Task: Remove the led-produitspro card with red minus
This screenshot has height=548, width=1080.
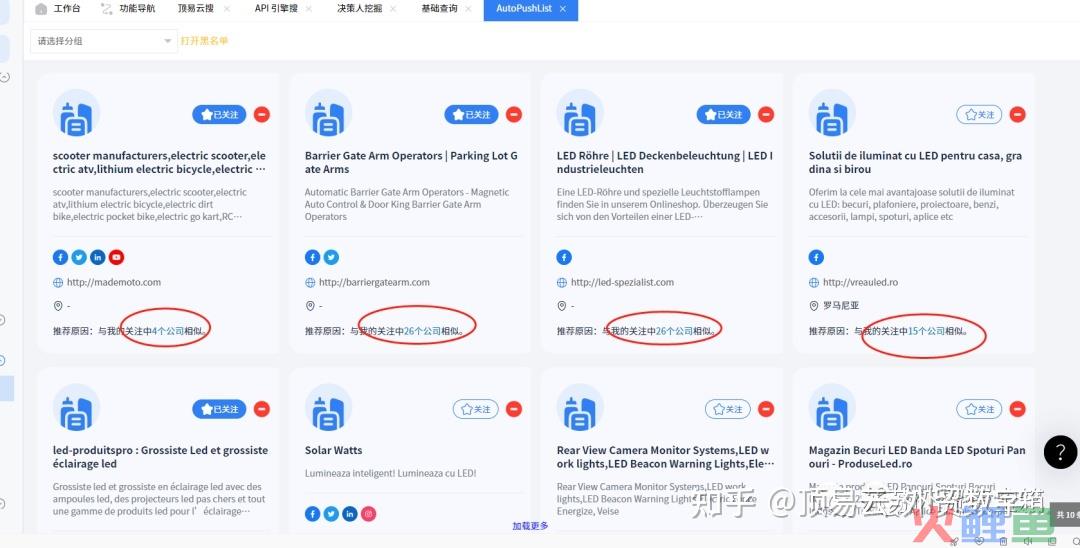Action: pyautogui.click(x=262, y=409)
